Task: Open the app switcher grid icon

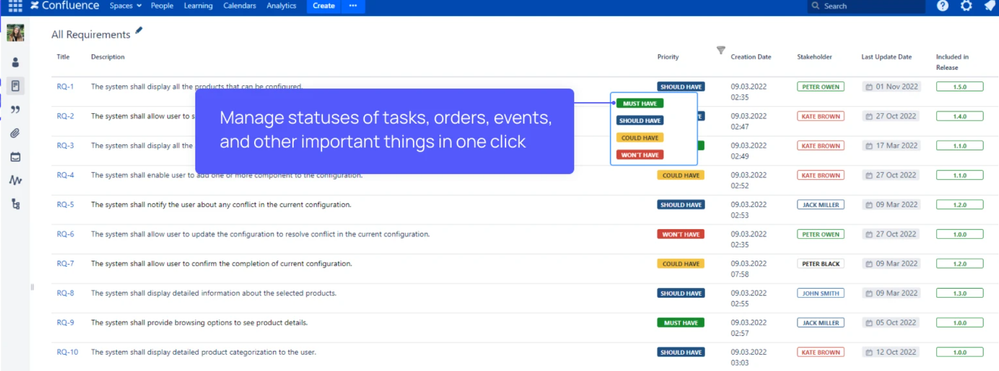Action: [x=15, y=6]
